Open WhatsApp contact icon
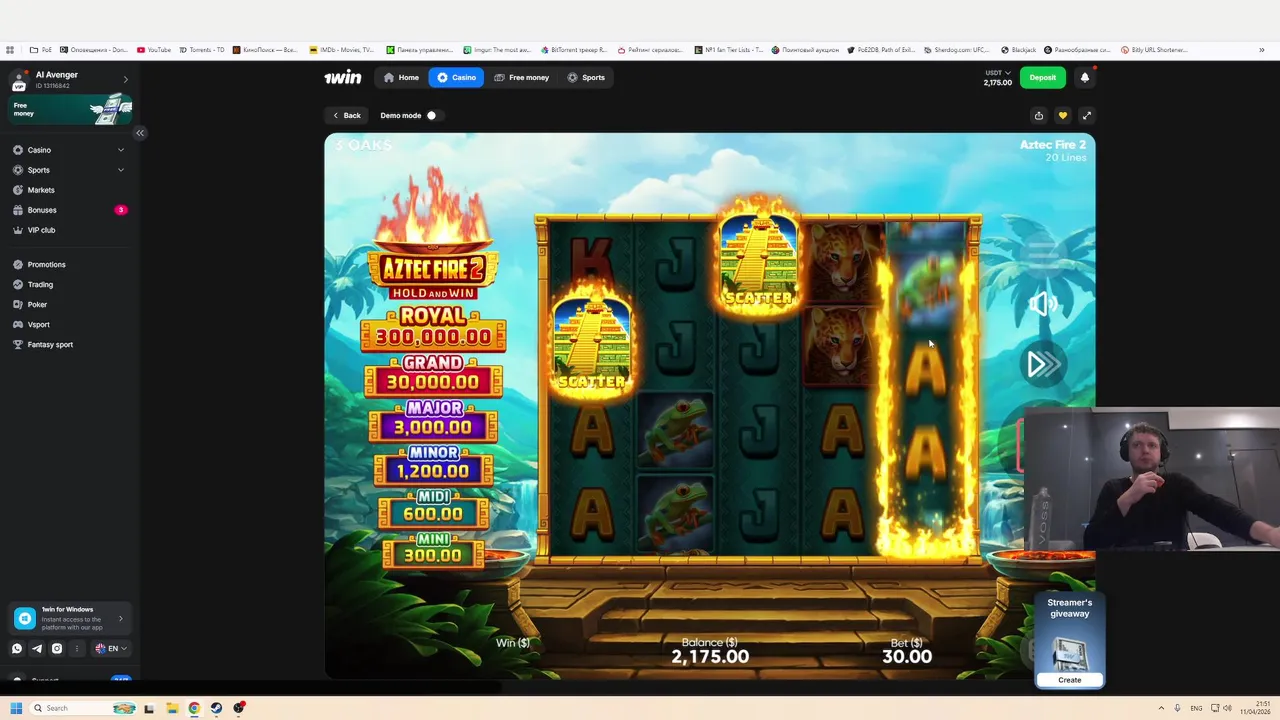 (x=17, y=648)
